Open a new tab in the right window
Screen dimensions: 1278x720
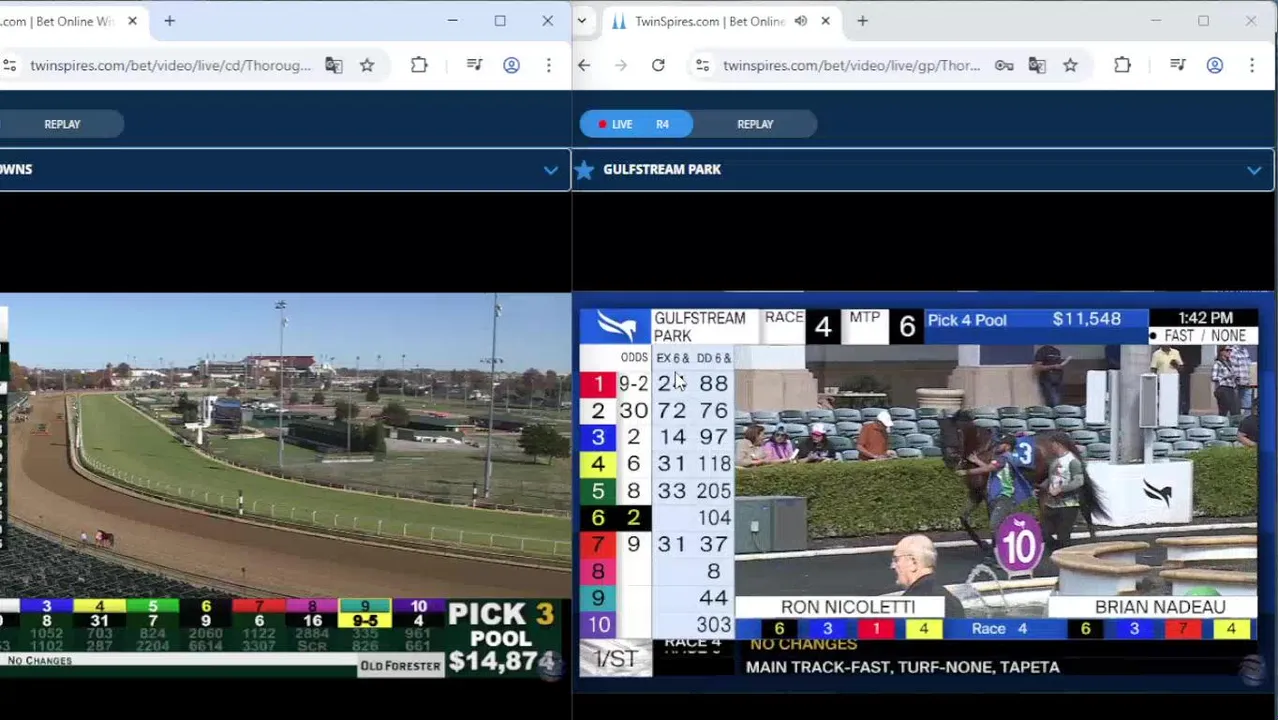click(x=862, y=21)
